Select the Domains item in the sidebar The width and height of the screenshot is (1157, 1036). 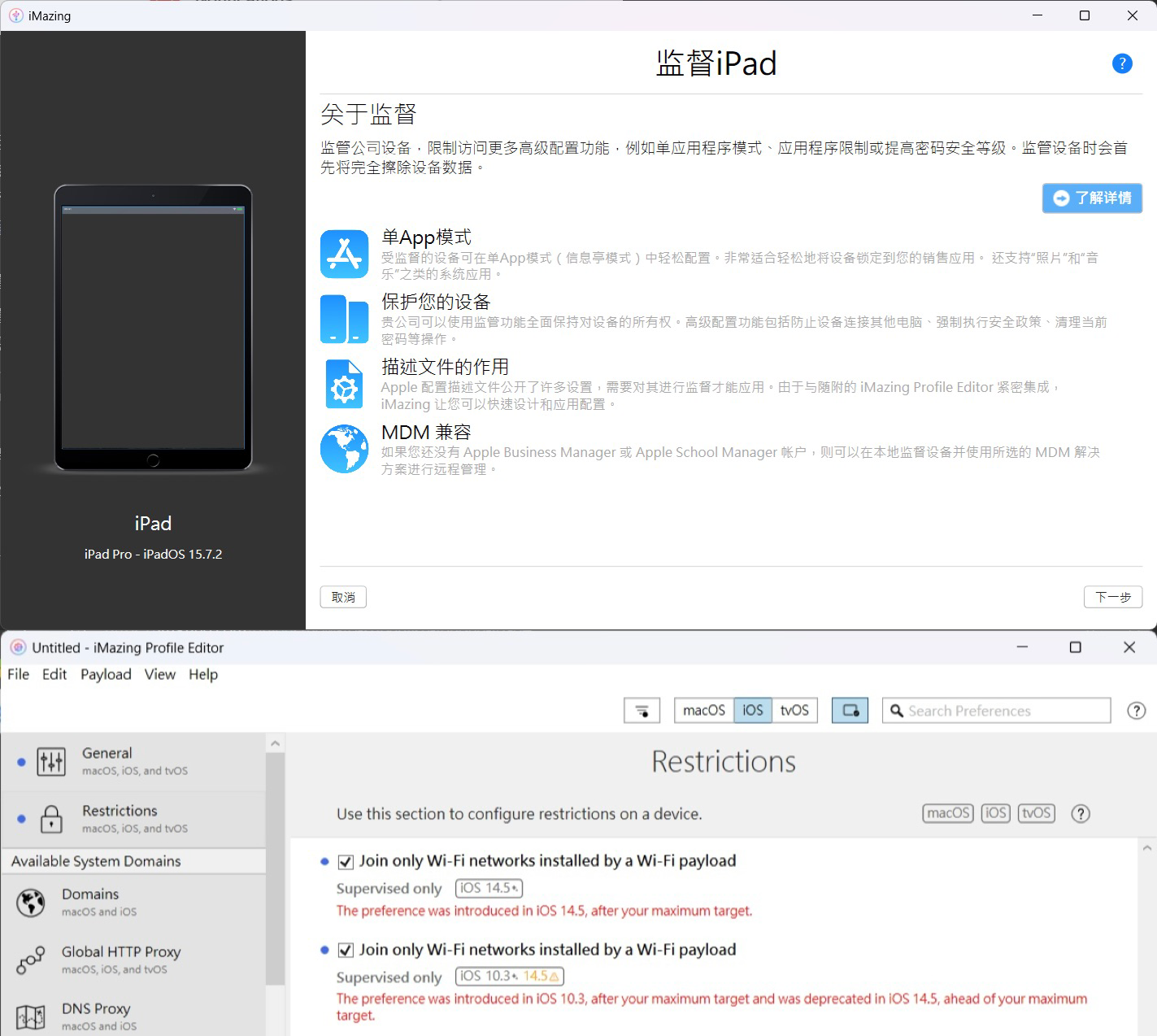[133, 903]
